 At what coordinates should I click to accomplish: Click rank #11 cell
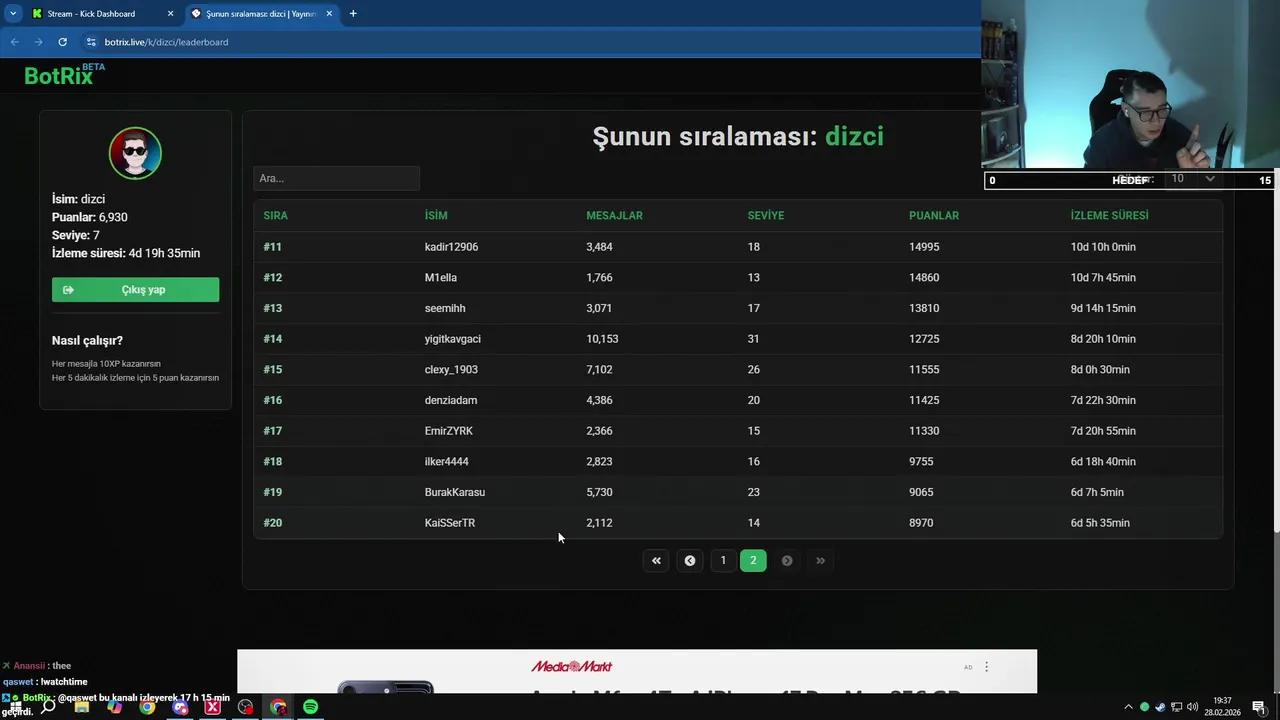click(272, 247)
